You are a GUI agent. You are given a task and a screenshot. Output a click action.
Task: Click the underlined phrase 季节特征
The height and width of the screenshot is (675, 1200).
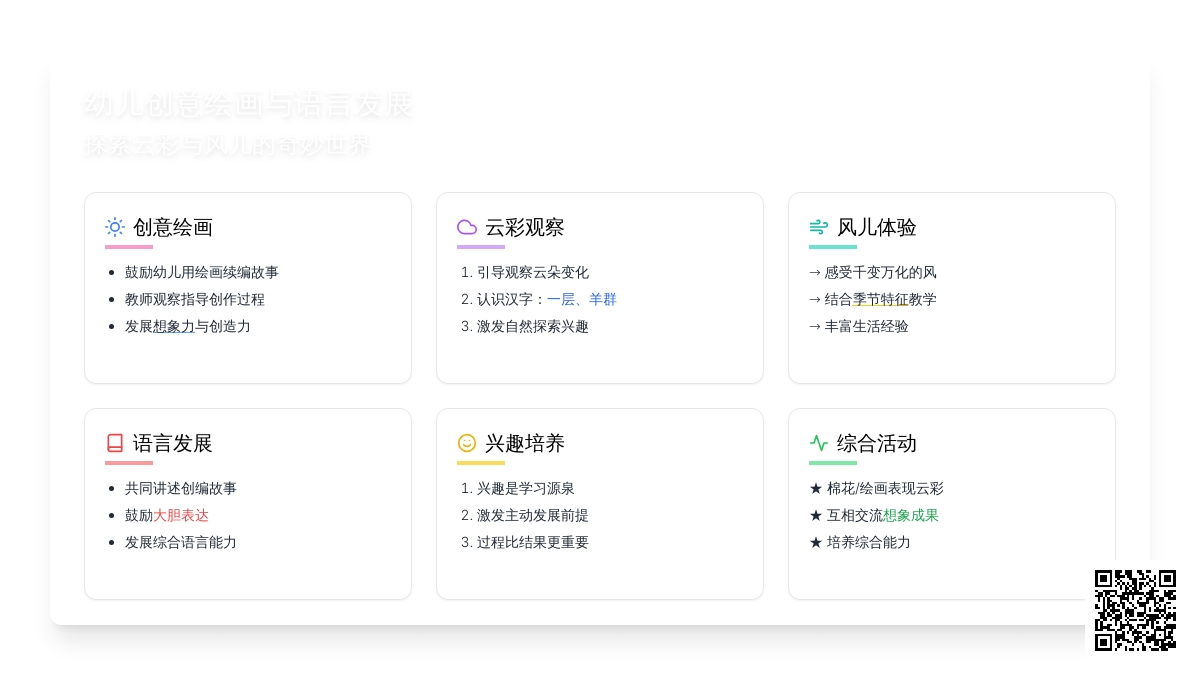[x=881, y=299]
